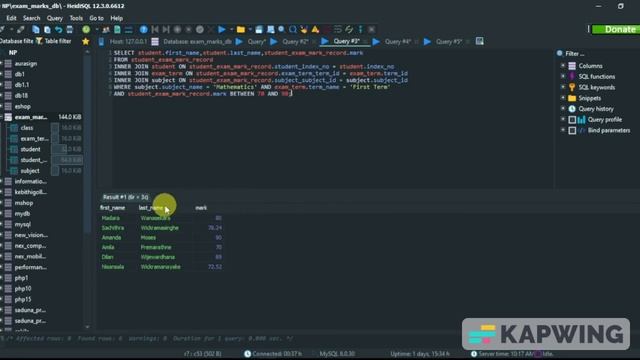Expand the Columns helper node
Screen dimensions: 640x360
tap(563, 65)
